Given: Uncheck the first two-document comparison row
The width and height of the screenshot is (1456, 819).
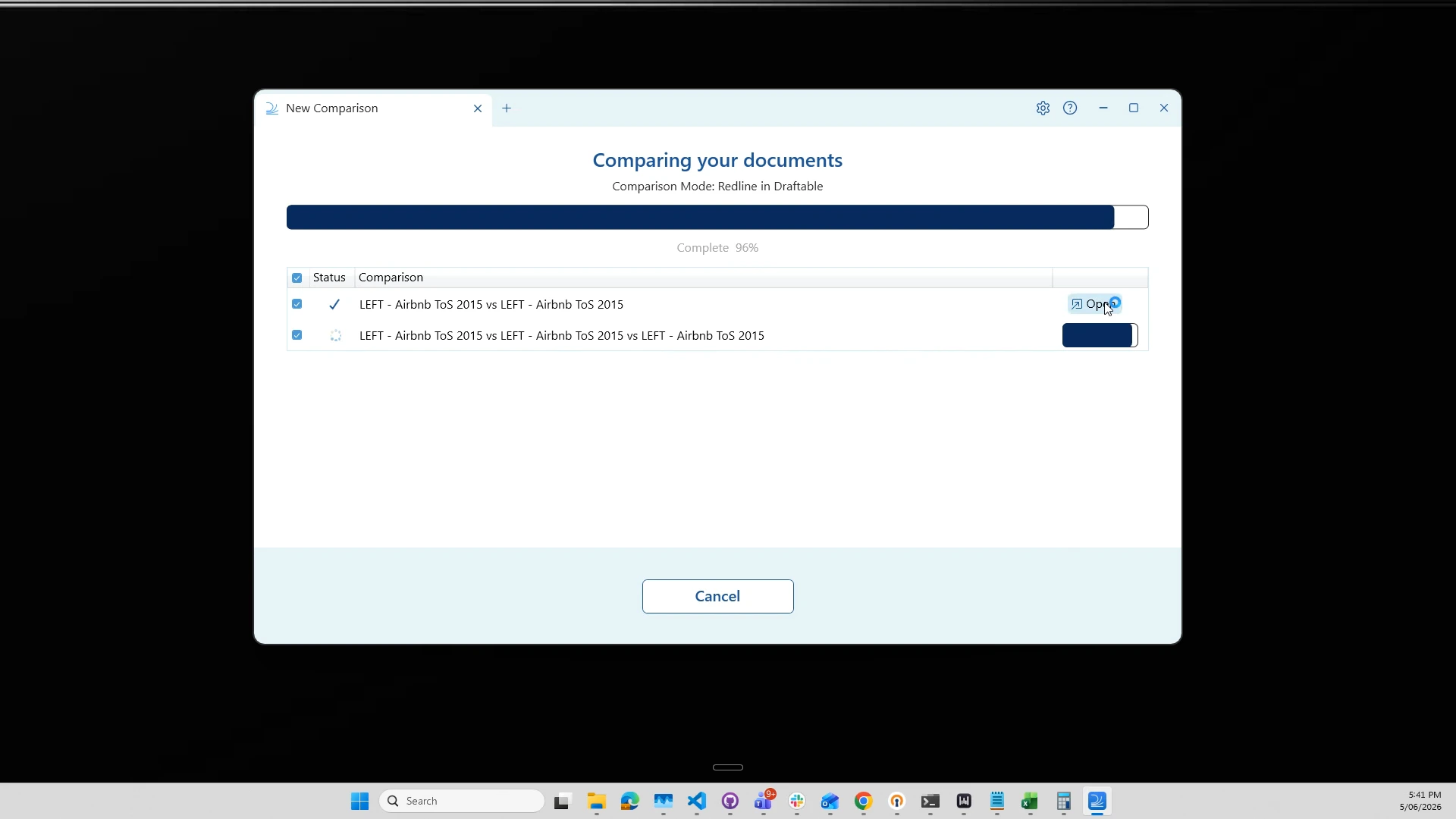Looking at the screenshot, I should click(x=297, y=304).
